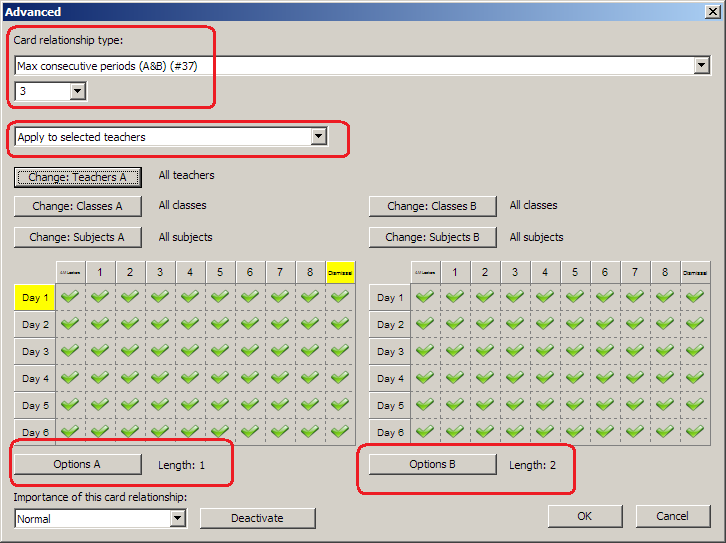Select Day 4 row header in right grid
This screenshot has width=726, height=543.
click(389, 378)
